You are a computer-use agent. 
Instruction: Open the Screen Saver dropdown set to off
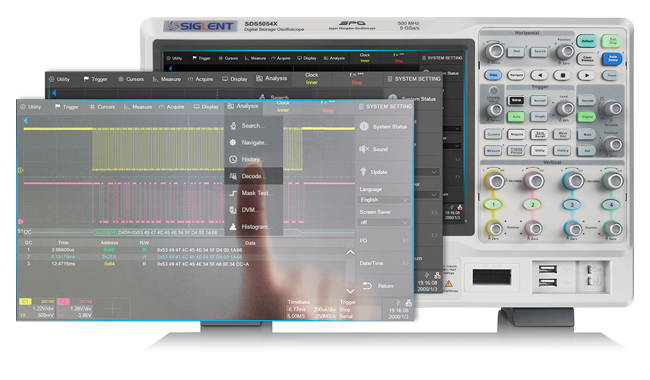pos(384,223)
